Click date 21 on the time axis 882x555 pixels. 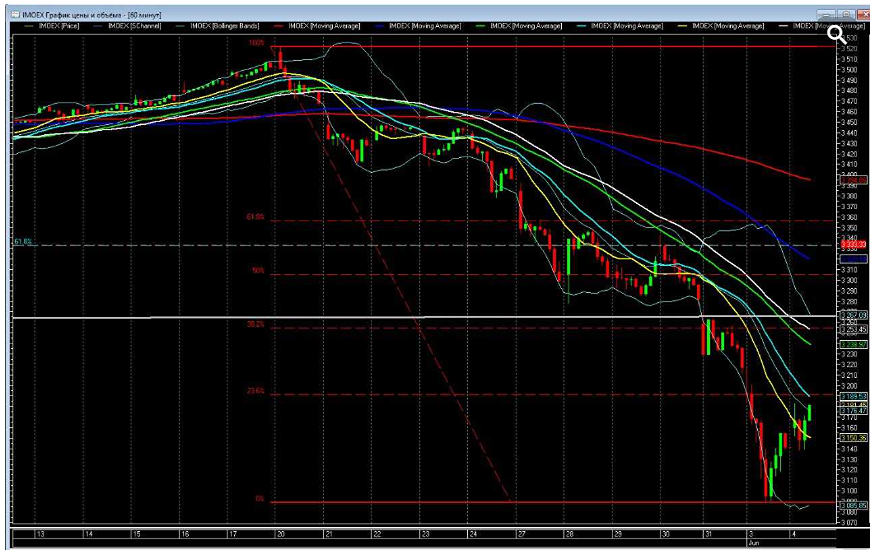(x=330, y=534)
